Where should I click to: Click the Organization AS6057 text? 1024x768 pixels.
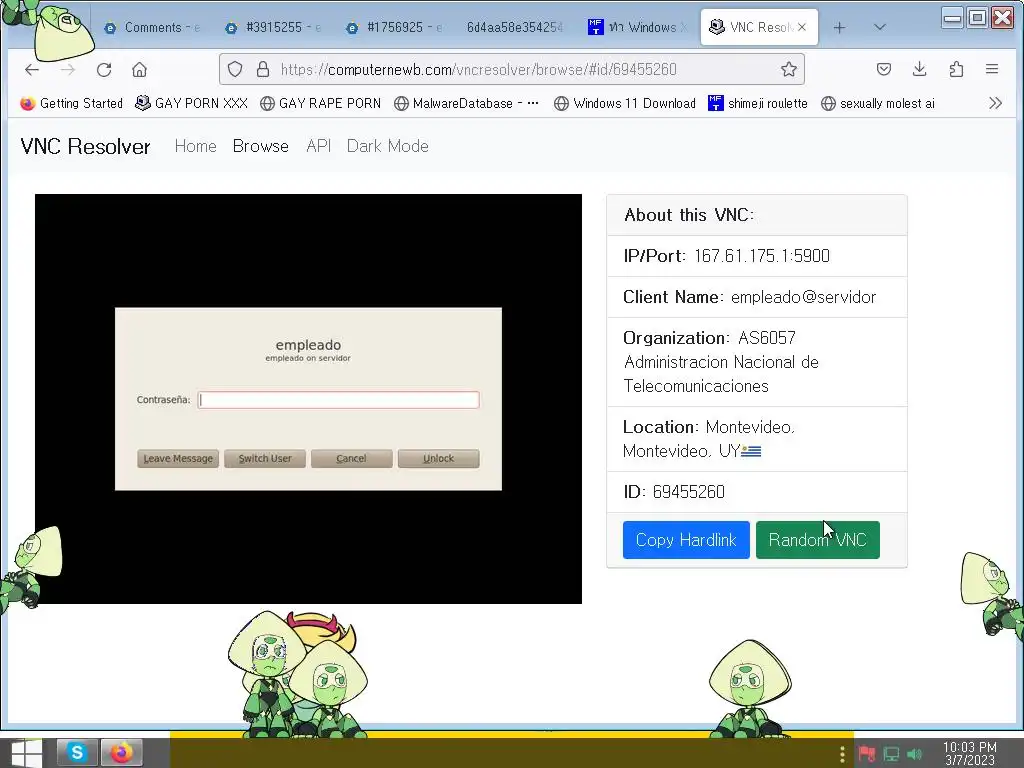point(721,362)
